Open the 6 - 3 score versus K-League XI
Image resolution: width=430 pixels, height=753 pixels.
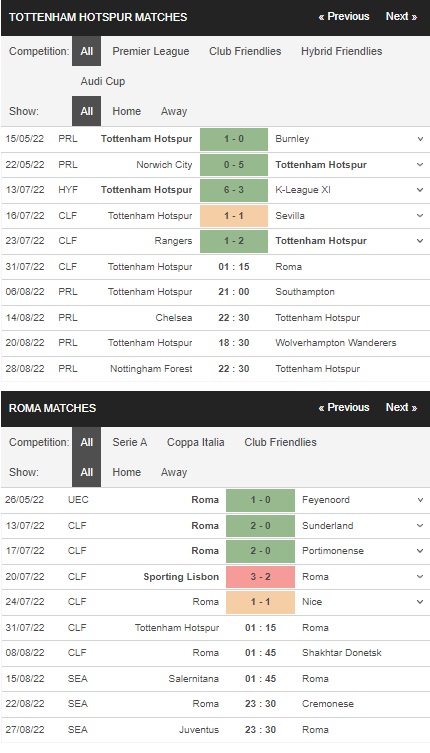pyautogui.click(x=234, y=190)
